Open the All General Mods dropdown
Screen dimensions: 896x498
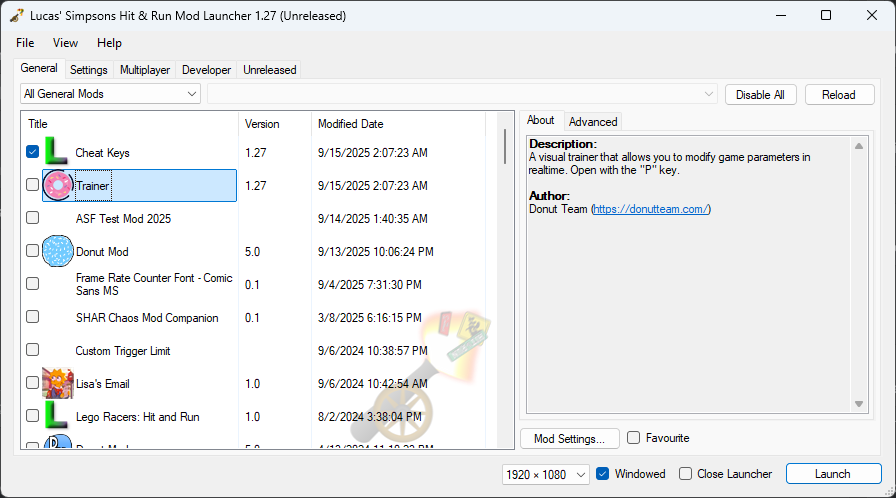(x=110, y=94)
